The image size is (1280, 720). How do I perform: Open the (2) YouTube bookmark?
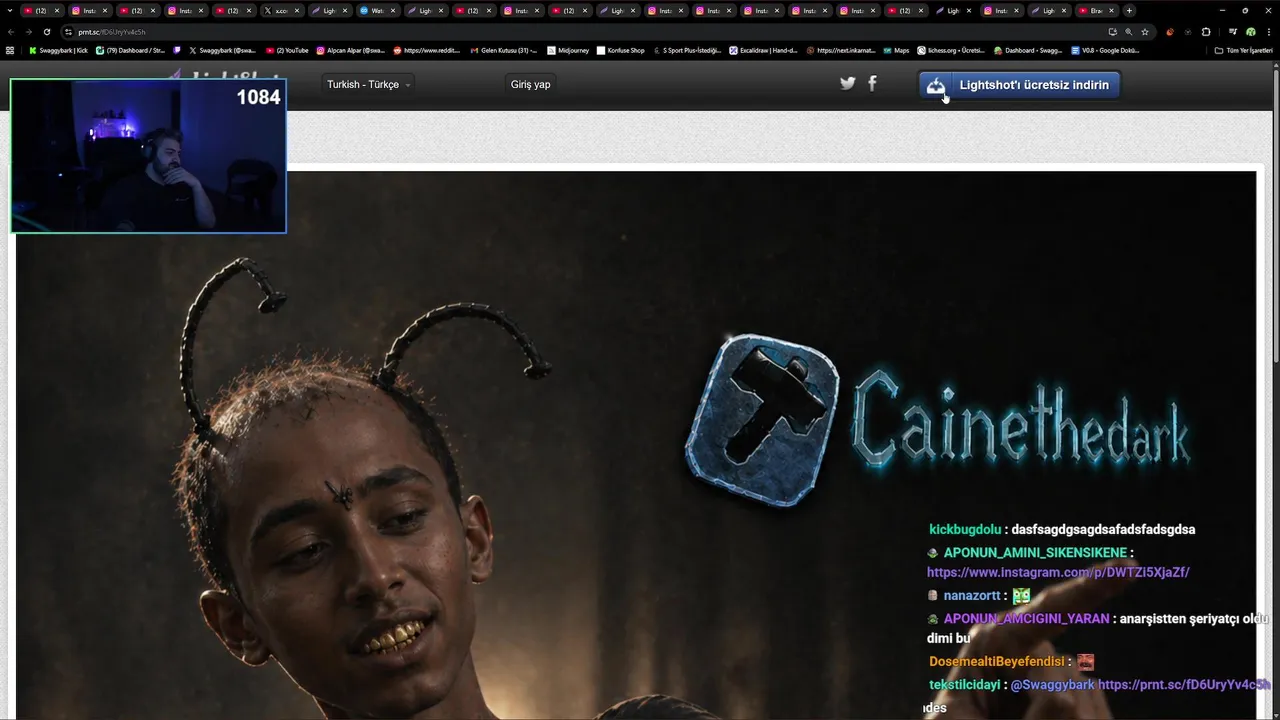tap(287, 50)
